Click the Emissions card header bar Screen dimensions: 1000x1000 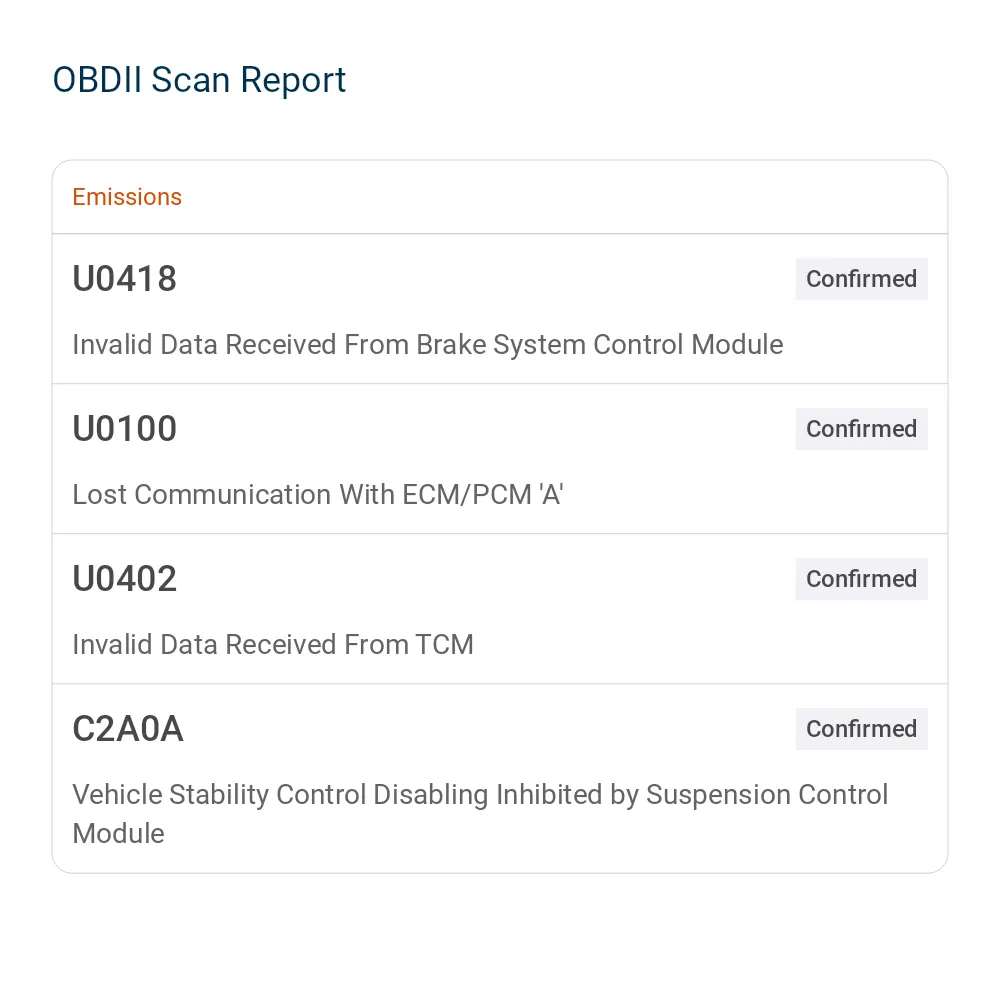coord(500,197)
